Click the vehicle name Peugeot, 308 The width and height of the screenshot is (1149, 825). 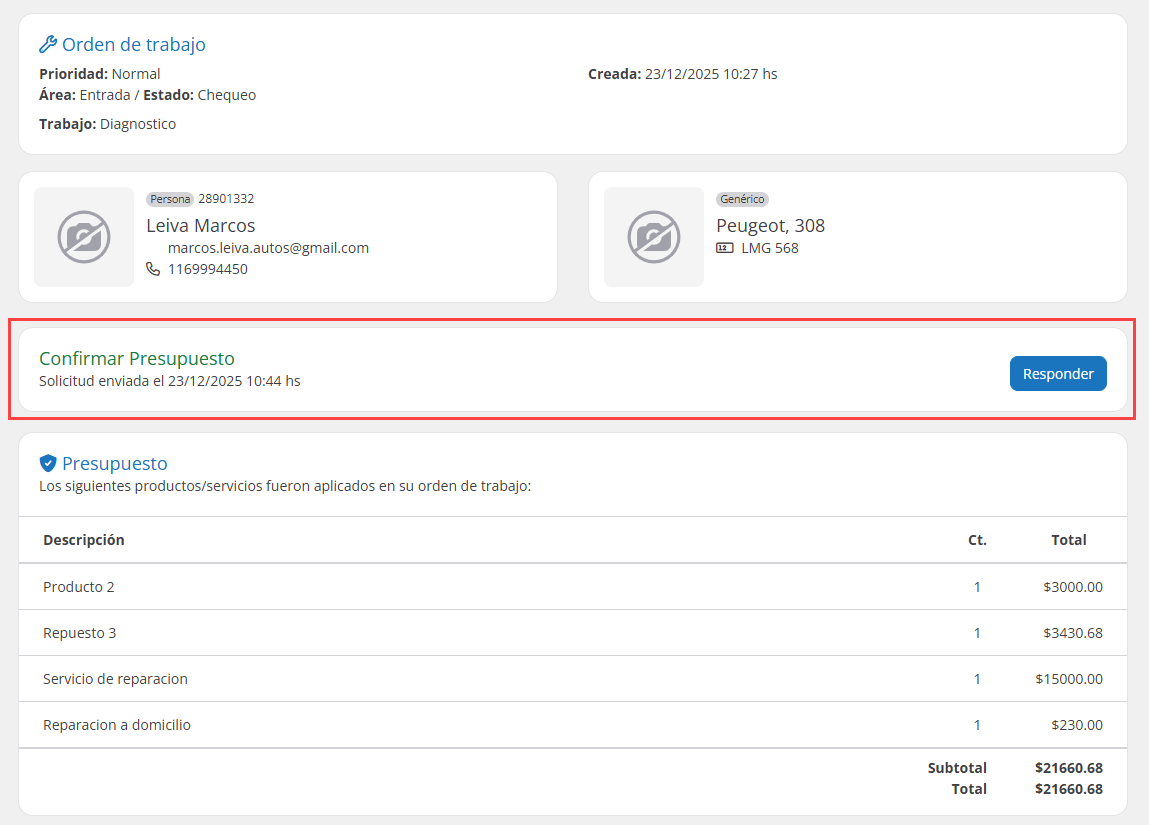770,225
